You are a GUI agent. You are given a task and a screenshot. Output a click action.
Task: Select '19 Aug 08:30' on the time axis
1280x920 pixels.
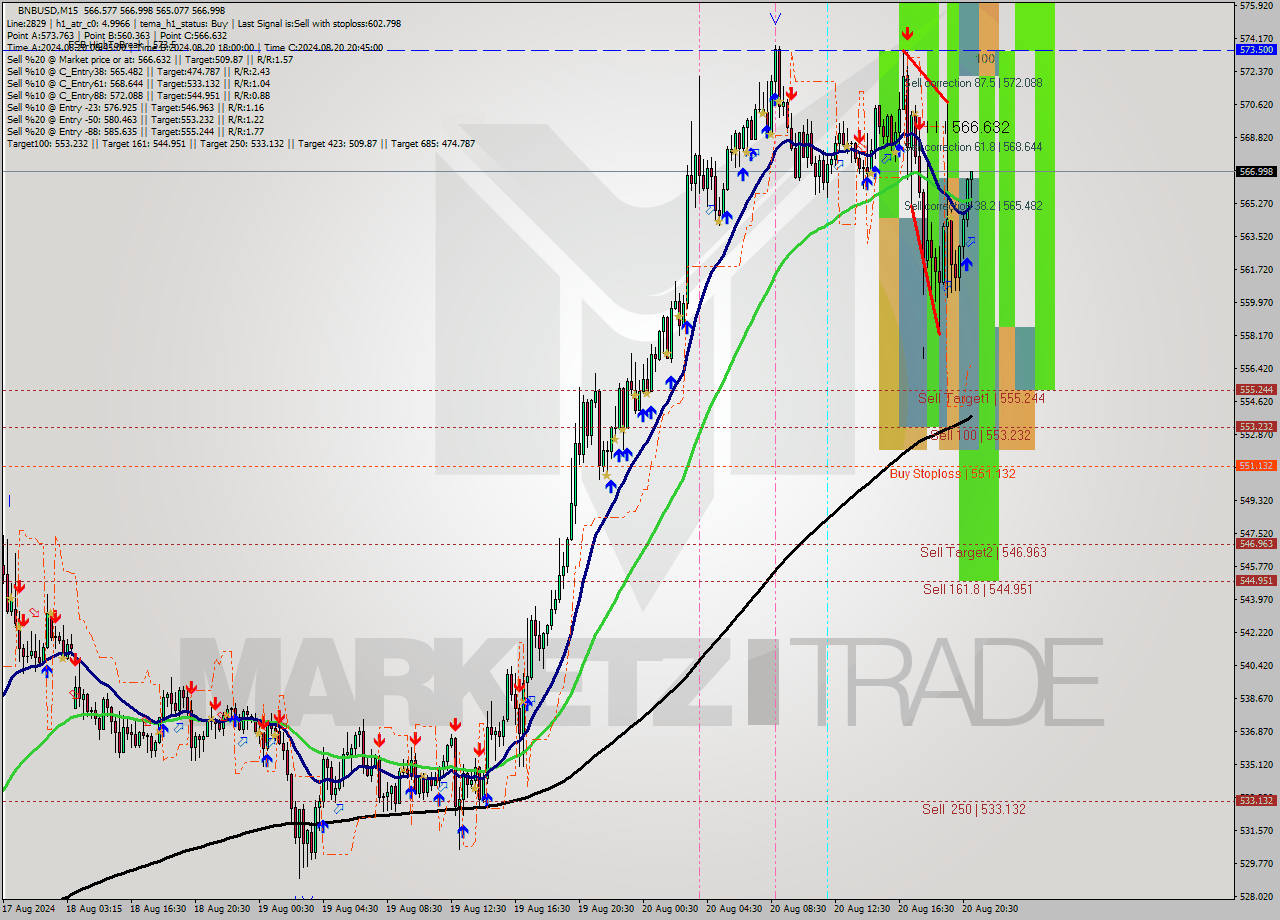click(416, 909)
